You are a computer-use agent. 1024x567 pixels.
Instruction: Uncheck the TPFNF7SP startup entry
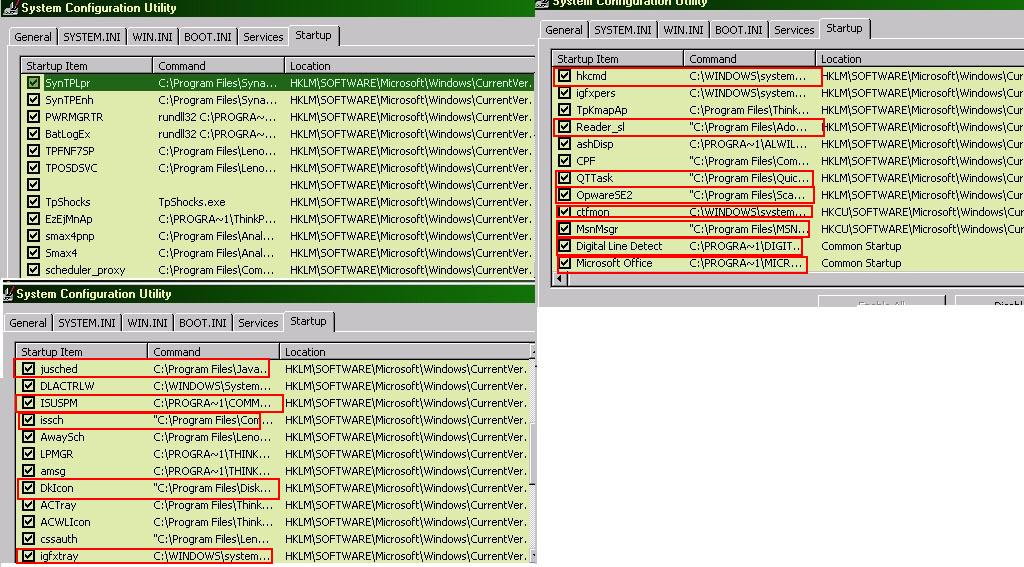(33, 151)
